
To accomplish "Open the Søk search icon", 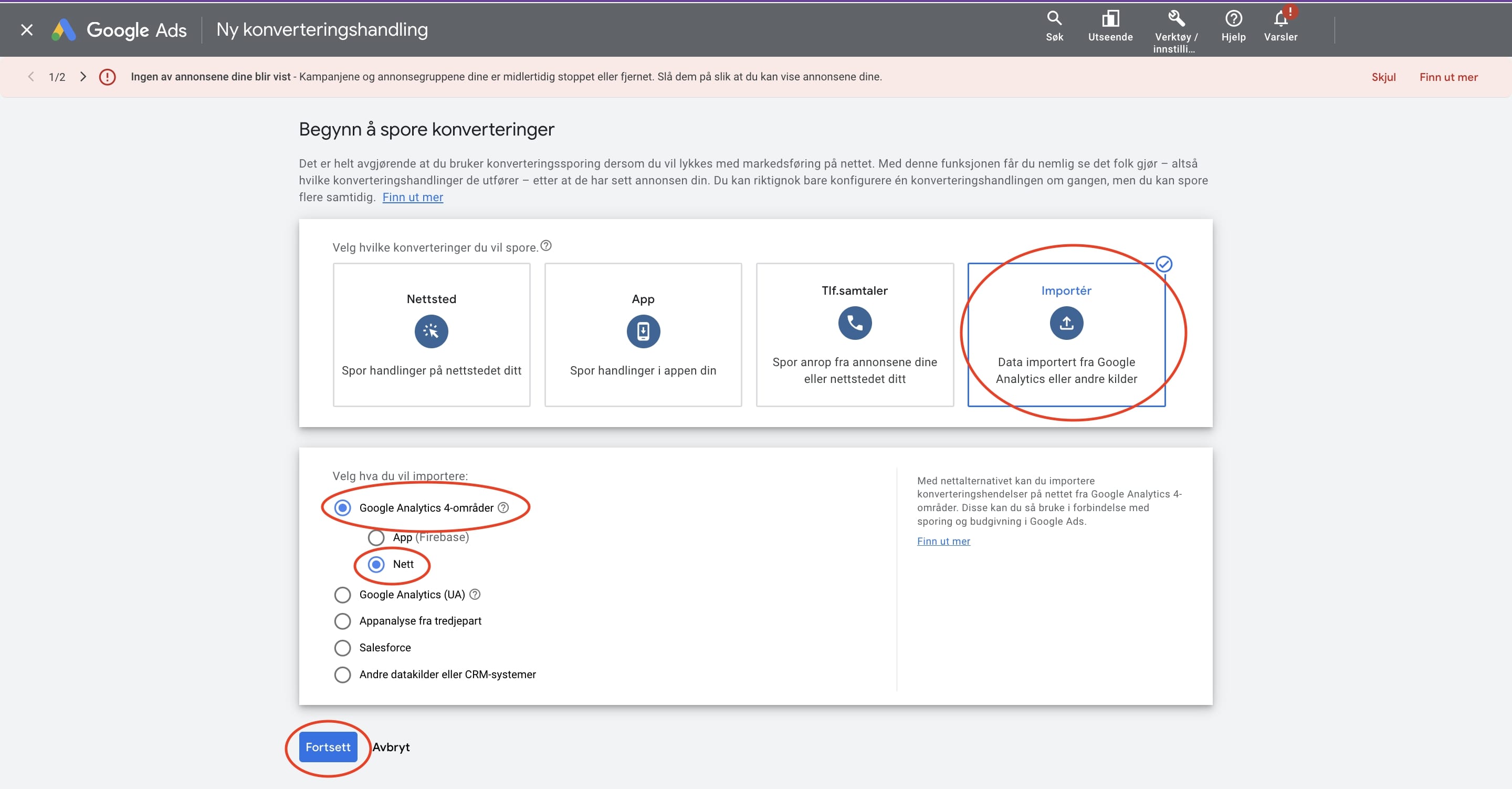I will [x=1054, y=19].
